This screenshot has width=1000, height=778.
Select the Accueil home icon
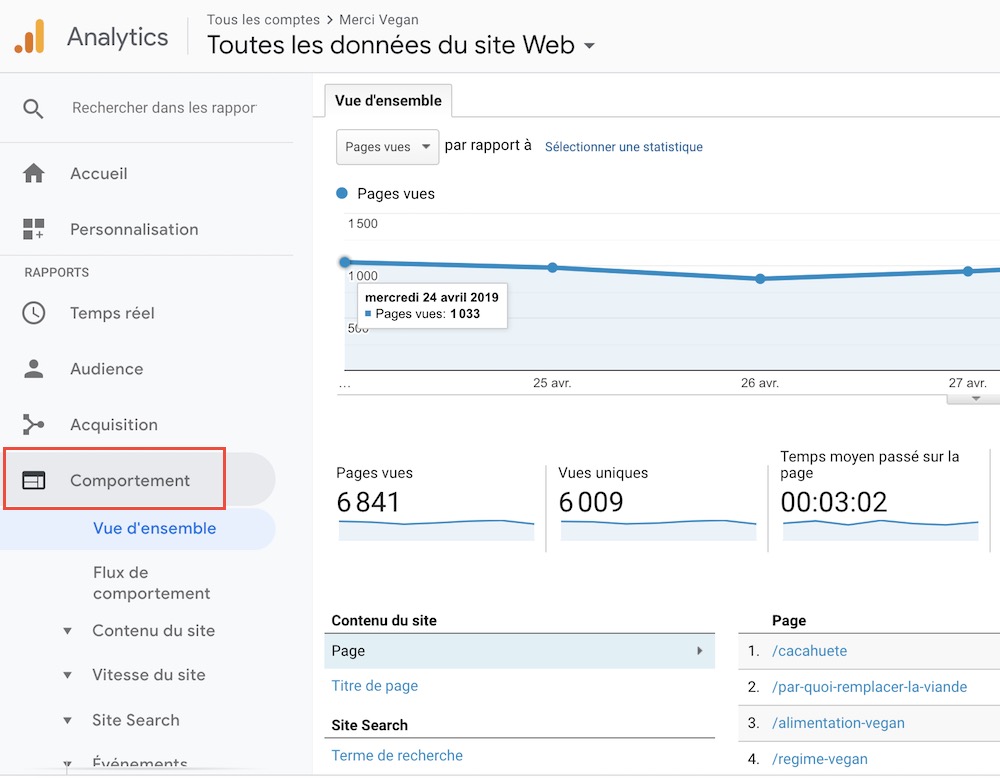(x=33, y=172)
